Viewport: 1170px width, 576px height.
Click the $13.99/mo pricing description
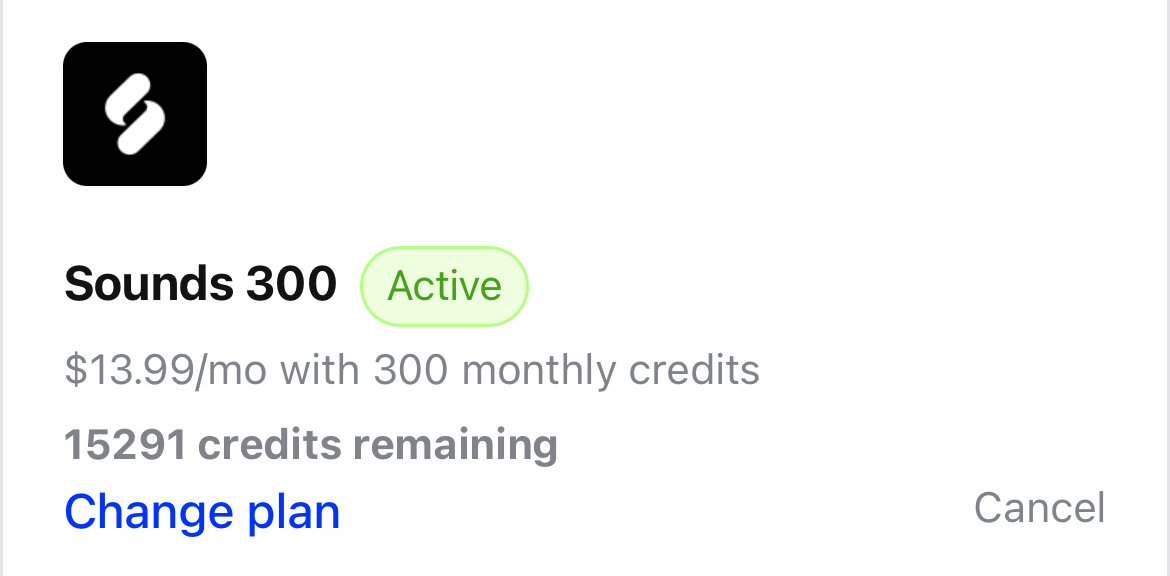tap(412, 369)
